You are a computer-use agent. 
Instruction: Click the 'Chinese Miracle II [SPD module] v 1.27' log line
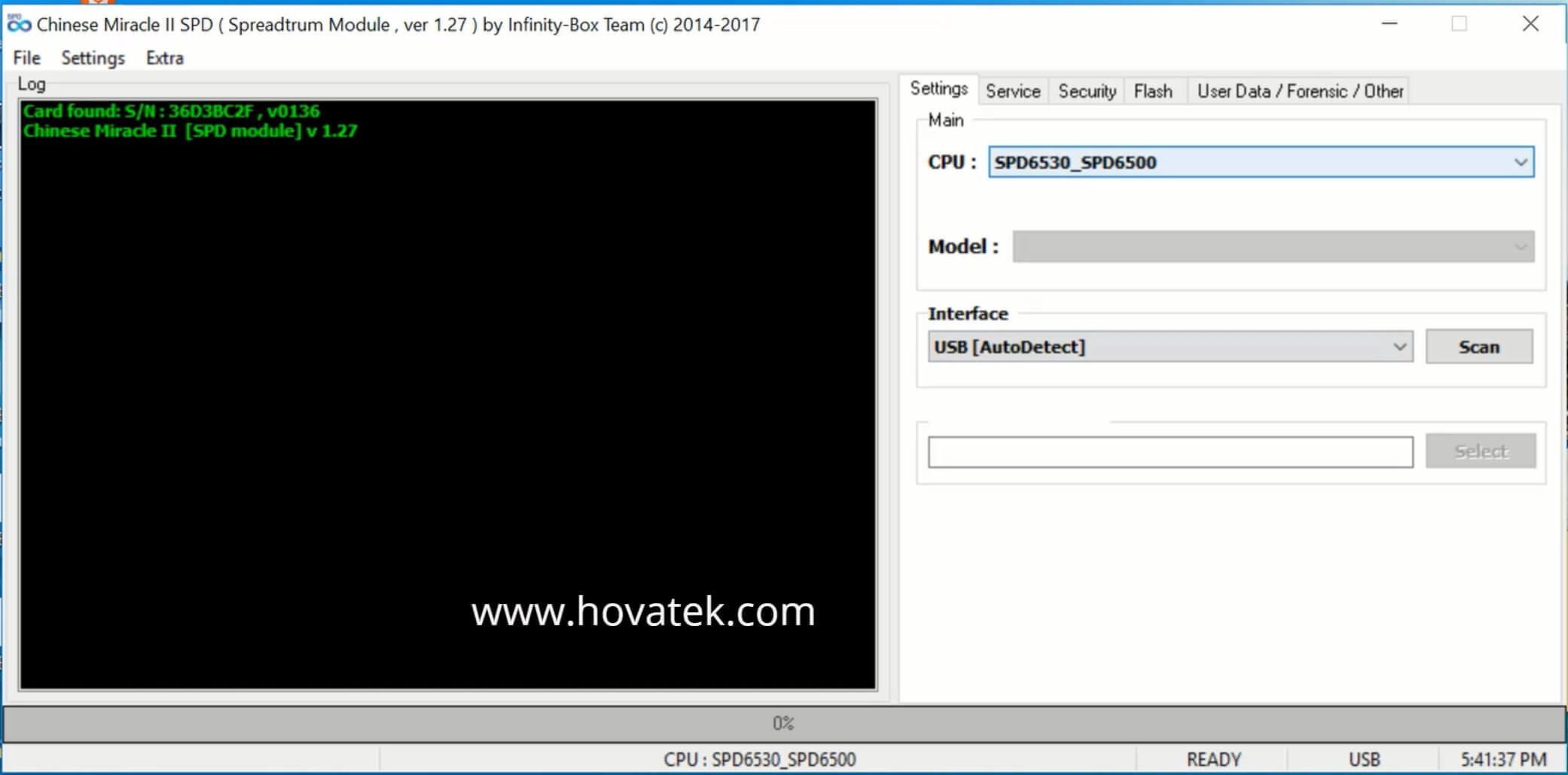191,131
